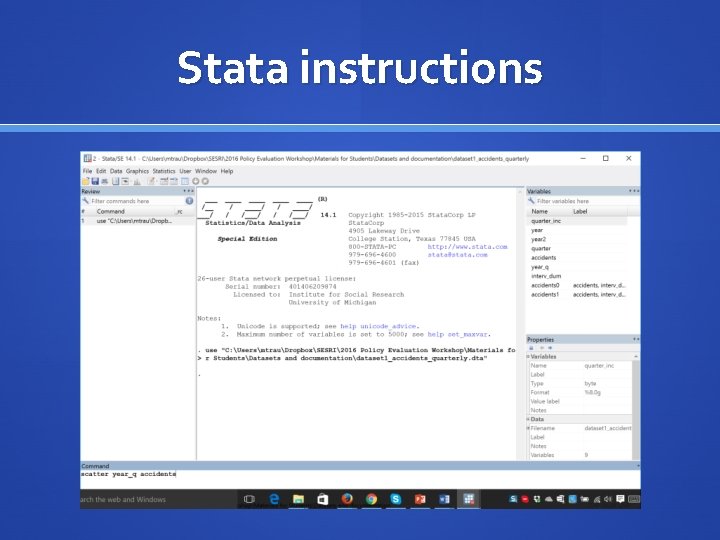Click the Filter variables here field
This screenshot has width=720, height=540.
(587, 201)
